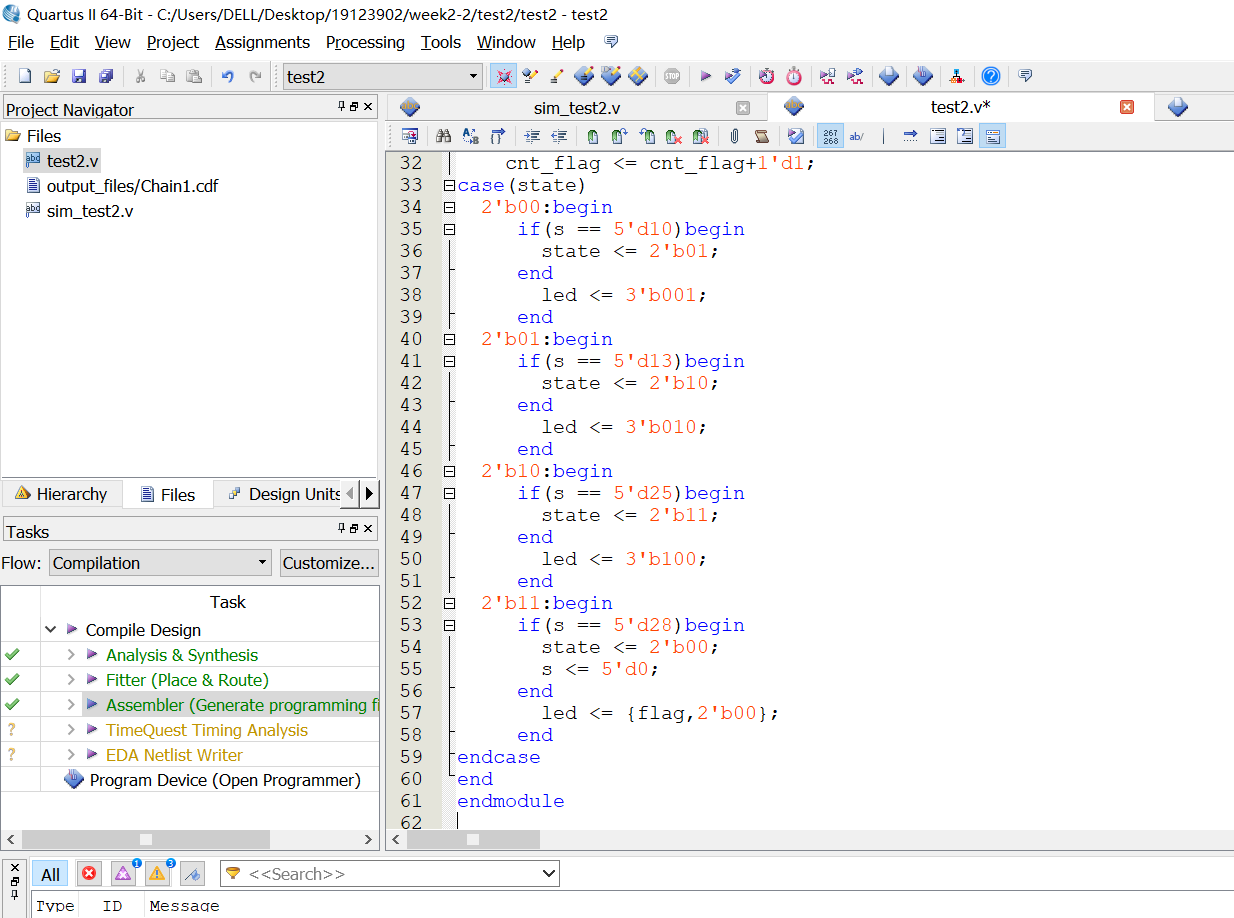Click the arrow to show more navigator tabs
This screenshot has height=918, width=1234.
click(370, 493)
